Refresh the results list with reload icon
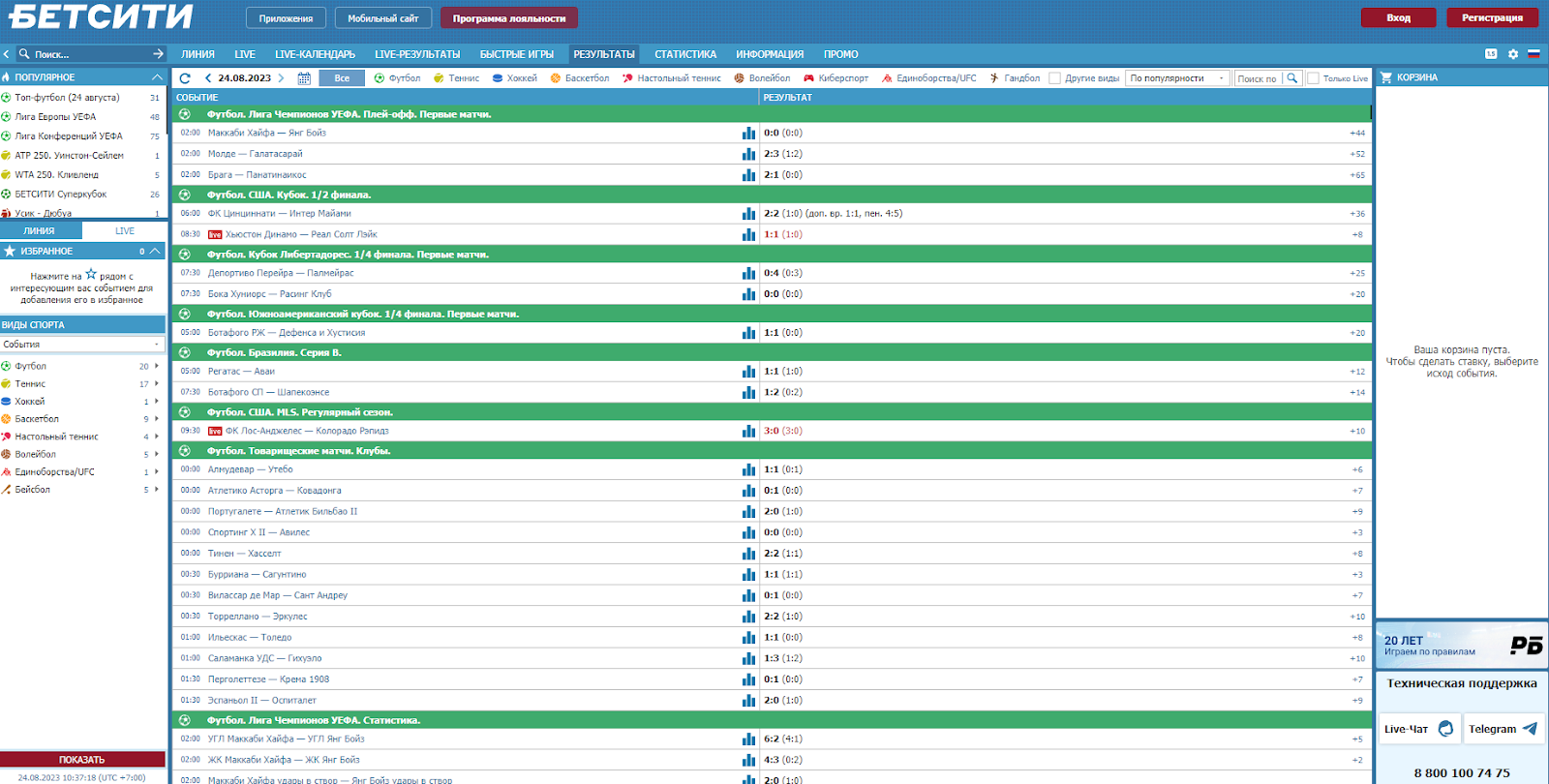 coord(185,78)
